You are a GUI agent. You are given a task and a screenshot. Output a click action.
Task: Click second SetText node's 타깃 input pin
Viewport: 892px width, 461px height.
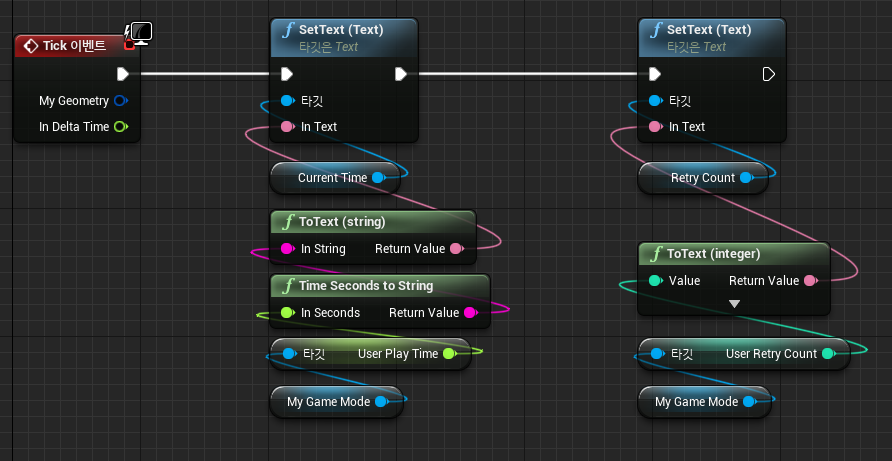click(656, 101)
